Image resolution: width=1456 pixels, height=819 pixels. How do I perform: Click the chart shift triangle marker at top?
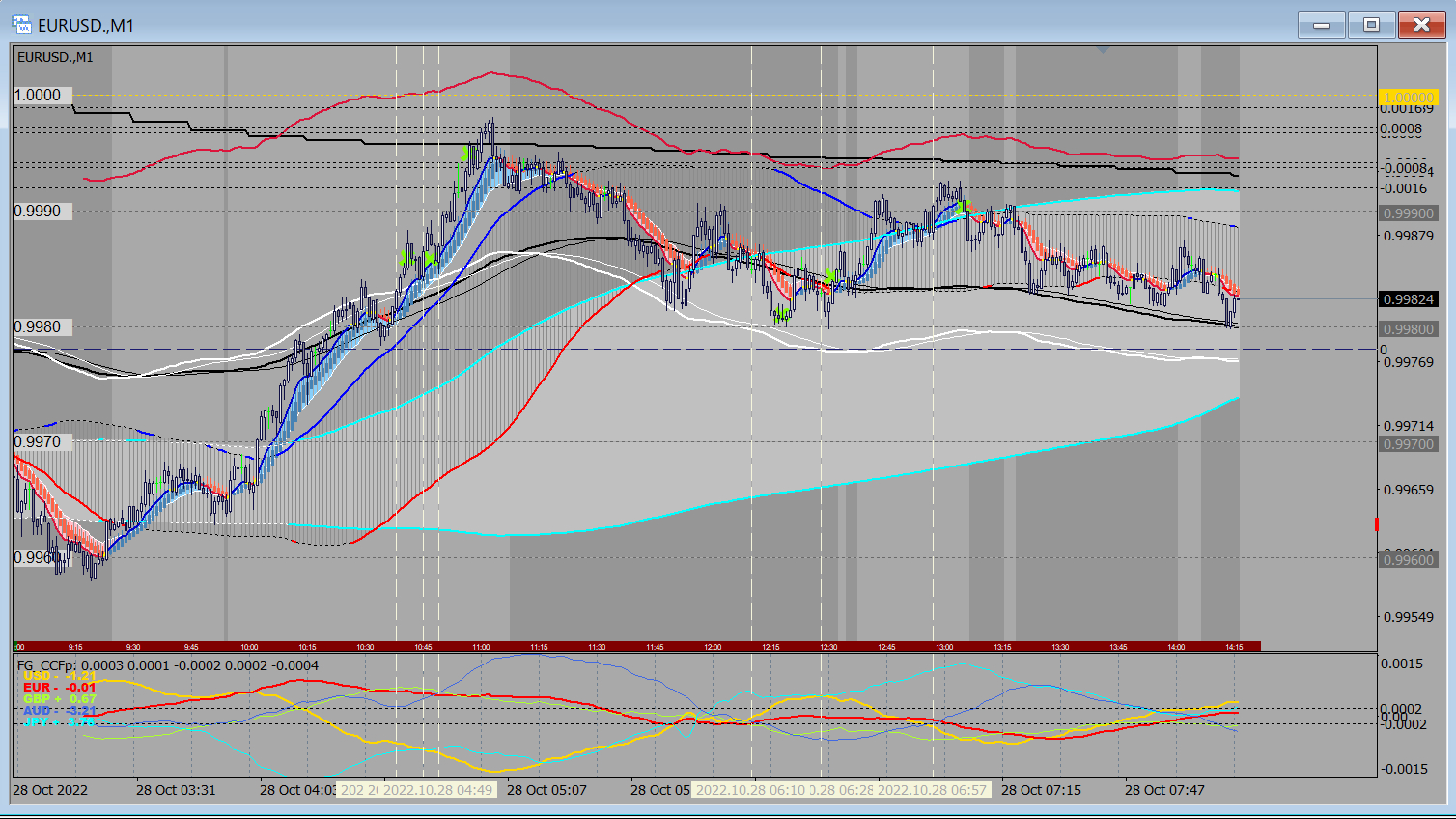(x=1103, y=49)
